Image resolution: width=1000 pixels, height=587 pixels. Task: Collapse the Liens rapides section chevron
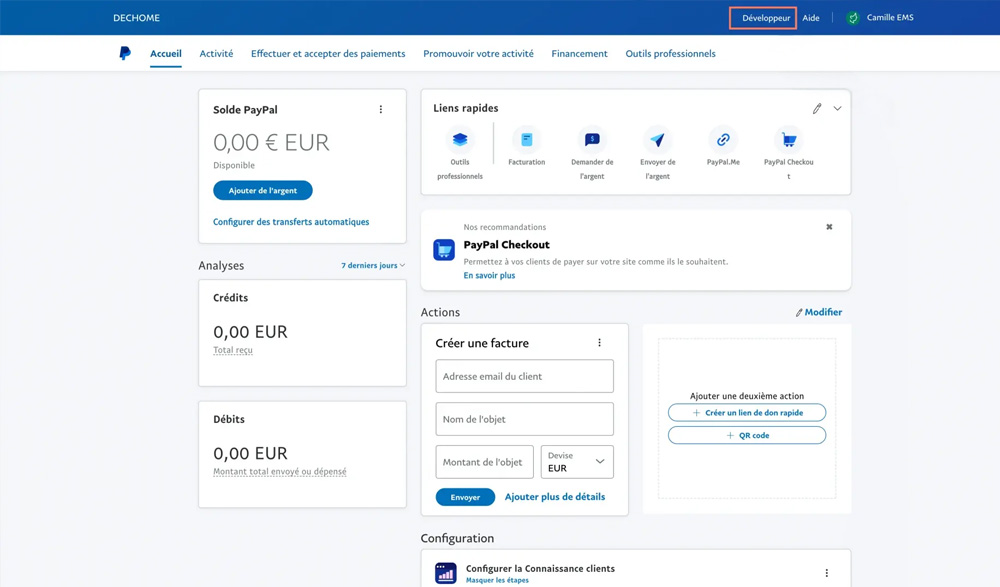pos(838,108)
